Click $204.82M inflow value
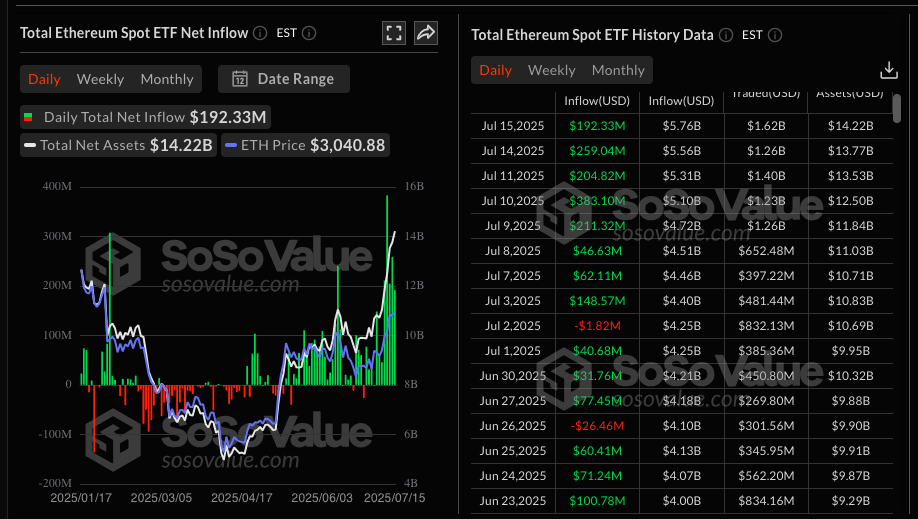The width and height of the screenshot is (918, 519). 597,176
